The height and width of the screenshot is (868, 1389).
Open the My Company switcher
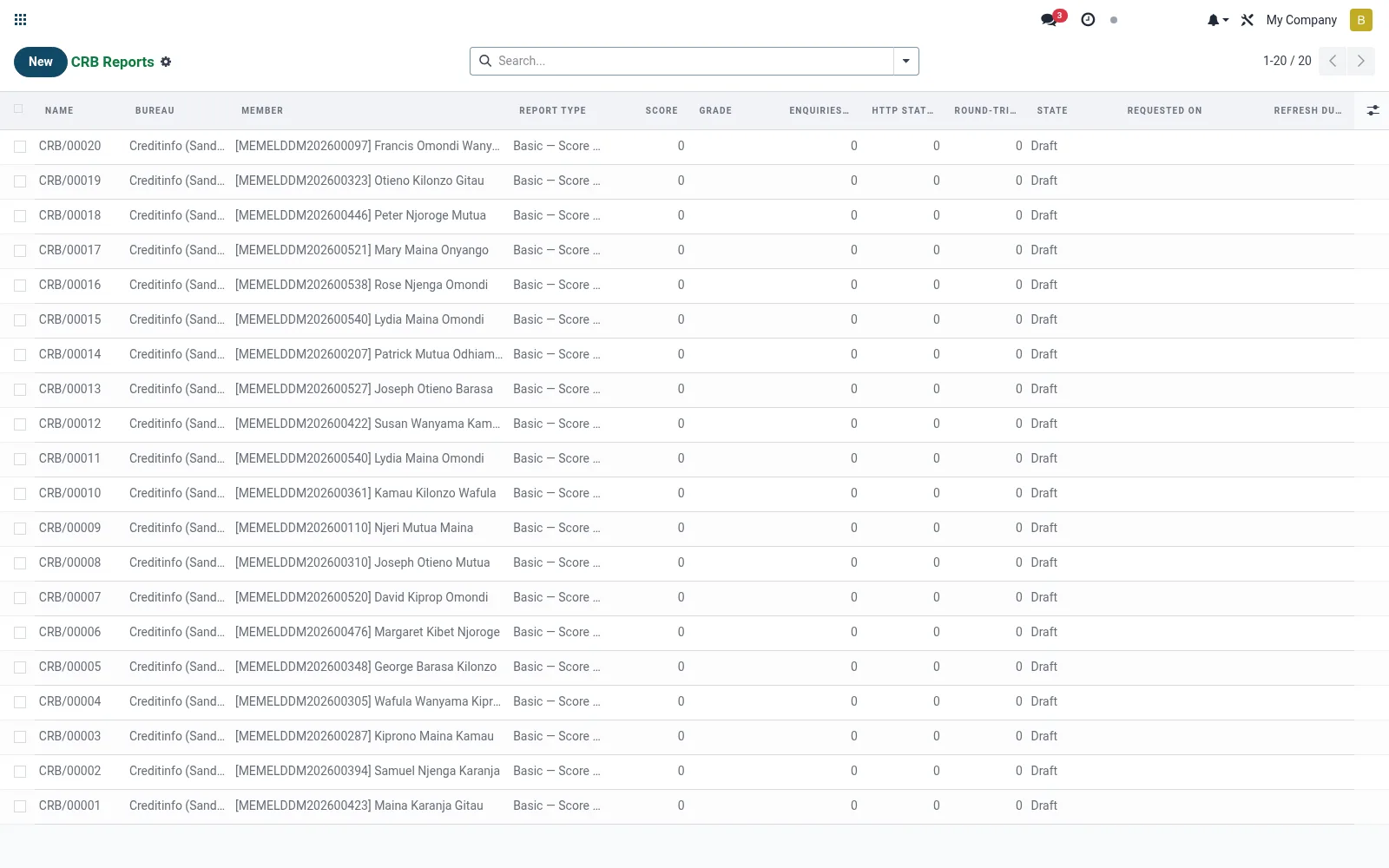point(1300,20)
